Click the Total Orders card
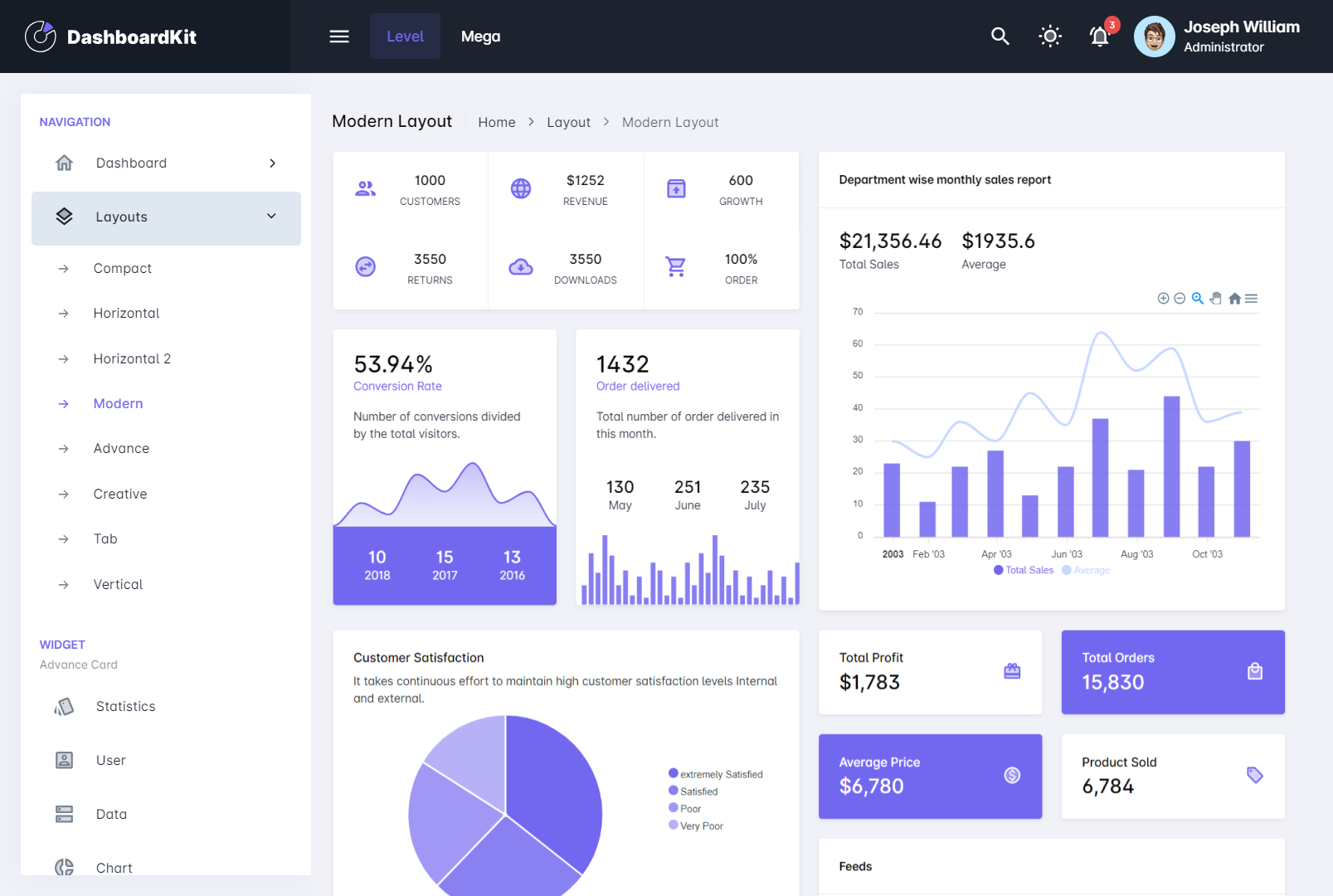The image size is (1333, 896). (x=1172, y=672)
